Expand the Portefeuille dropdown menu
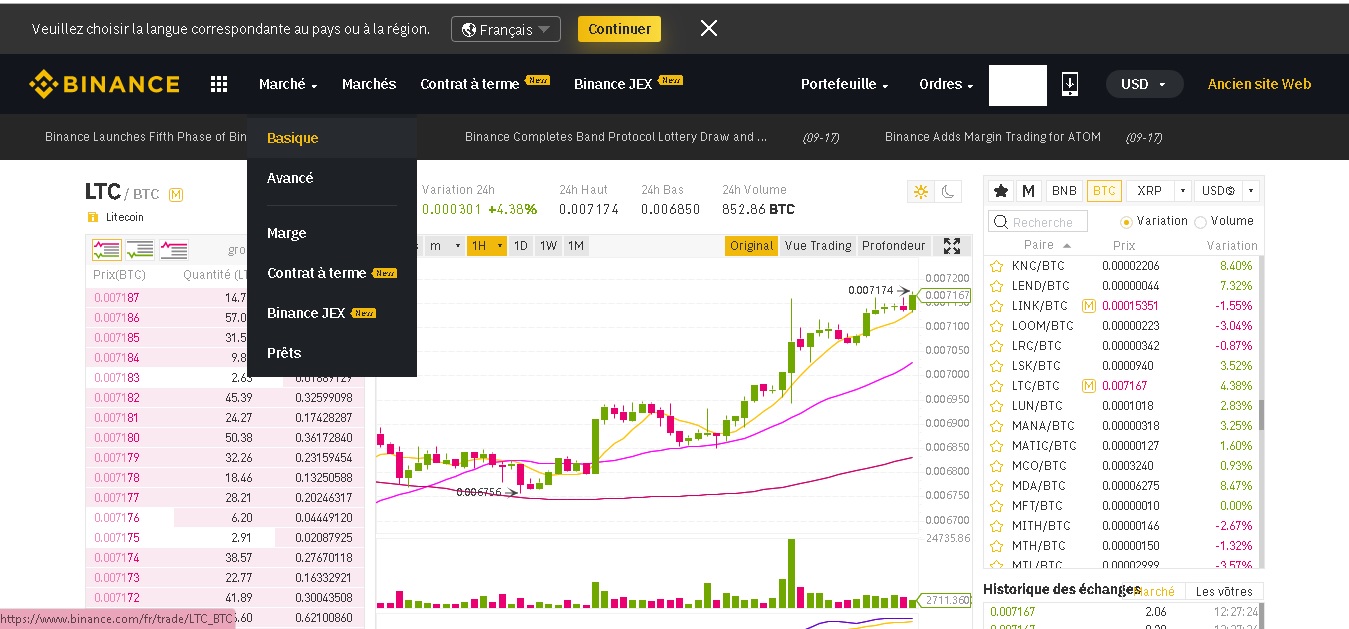The image size is (1349, 629). pyautogui.click(x=844, y=84)
